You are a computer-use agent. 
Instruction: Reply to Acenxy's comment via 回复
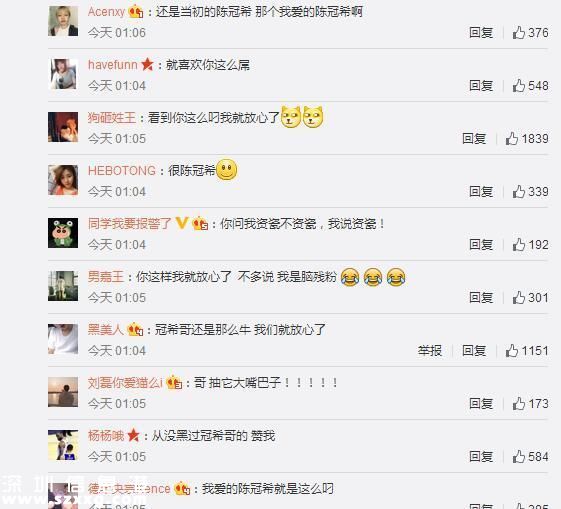[x=481, y=33]
